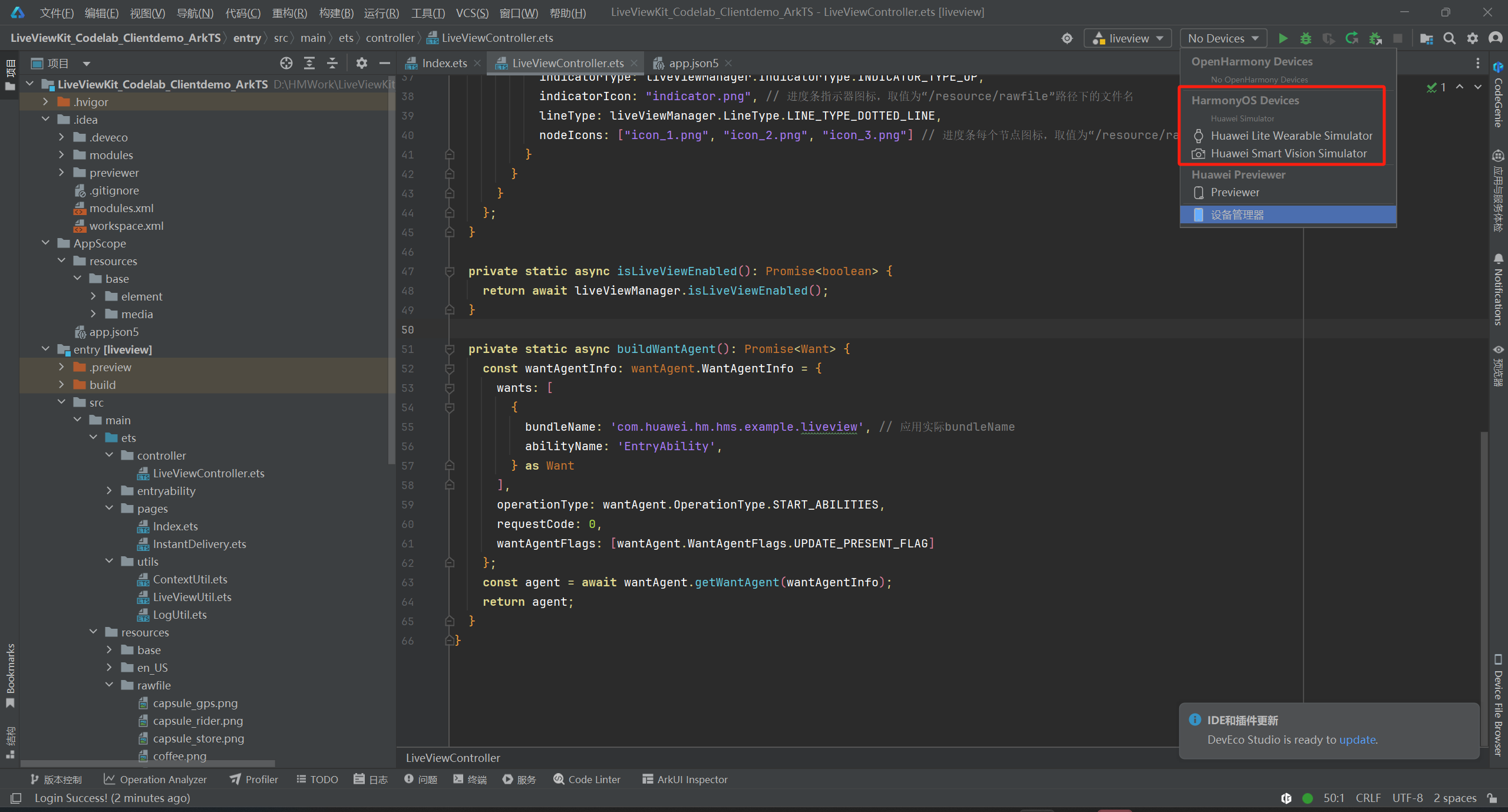The image size is (1508, 812).
Task: Expand all icon in project panel
Action: (x=309, y=63)
